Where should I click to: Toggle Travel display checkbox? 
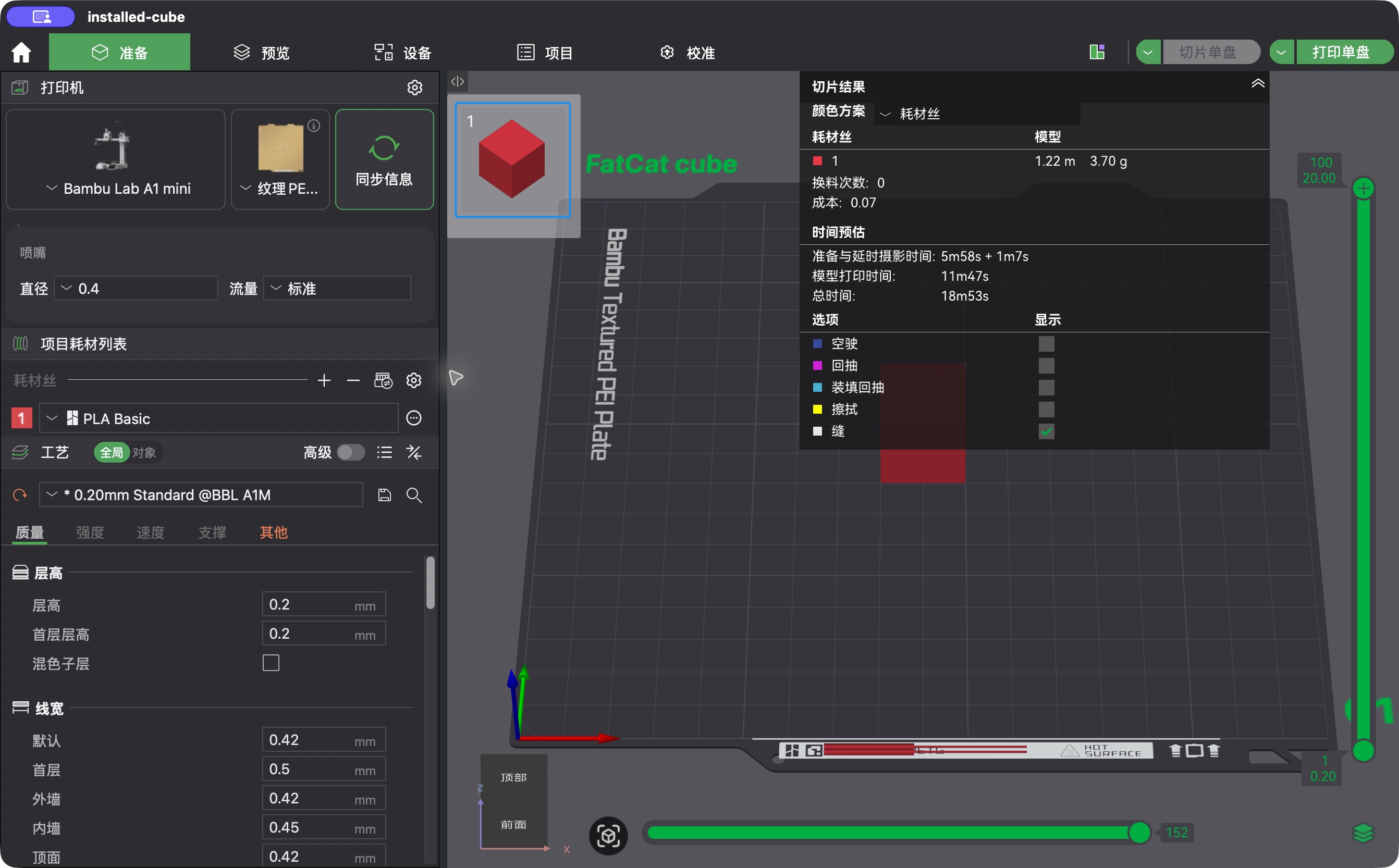pyautogui.click(x=1046, y=344)
